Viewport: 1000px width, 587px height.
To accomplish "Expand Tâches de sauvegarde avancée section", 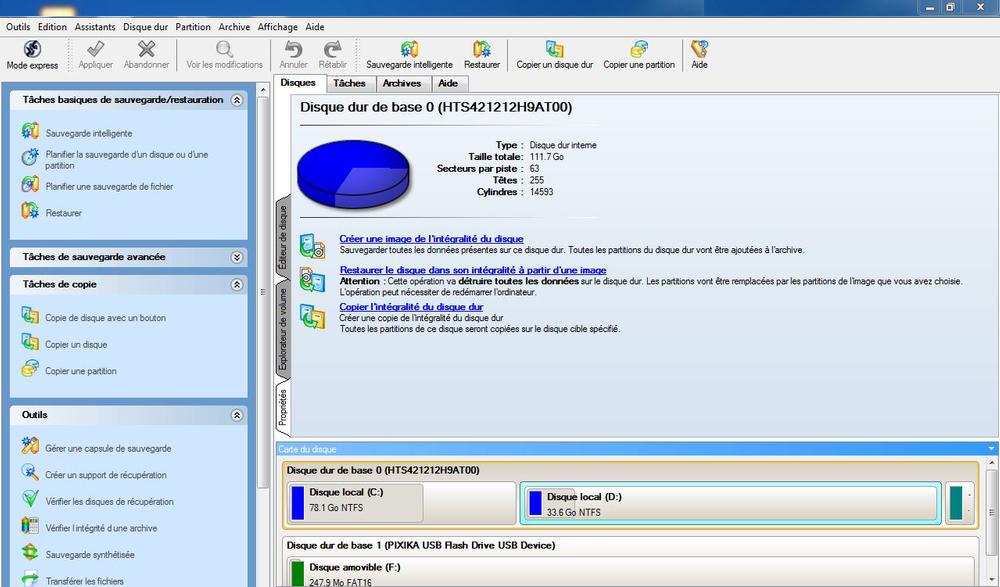I will pyautogui.click(x=237, y=257).
